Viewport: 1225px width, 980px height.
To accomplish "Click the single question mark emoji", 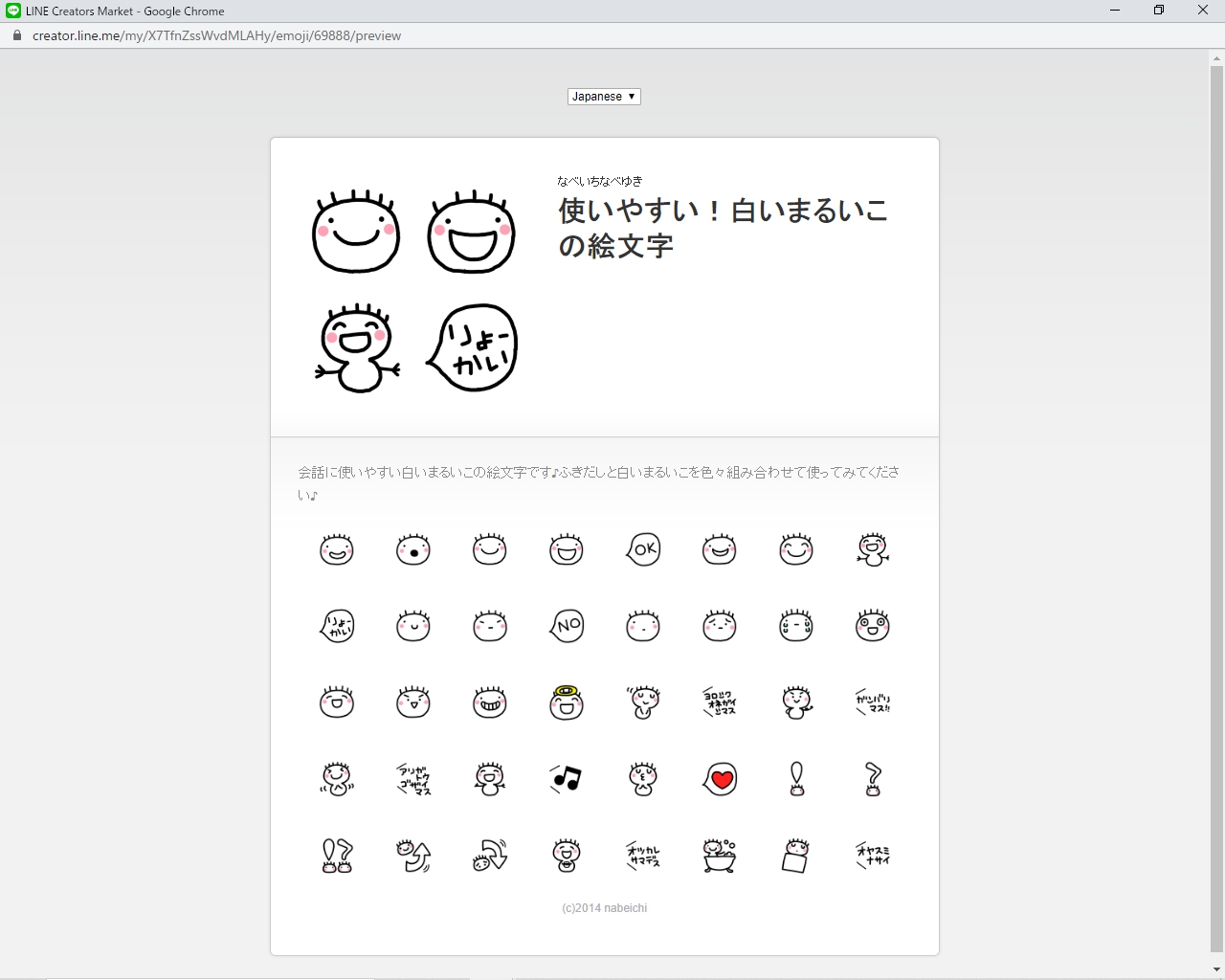I will click(873, 779).
